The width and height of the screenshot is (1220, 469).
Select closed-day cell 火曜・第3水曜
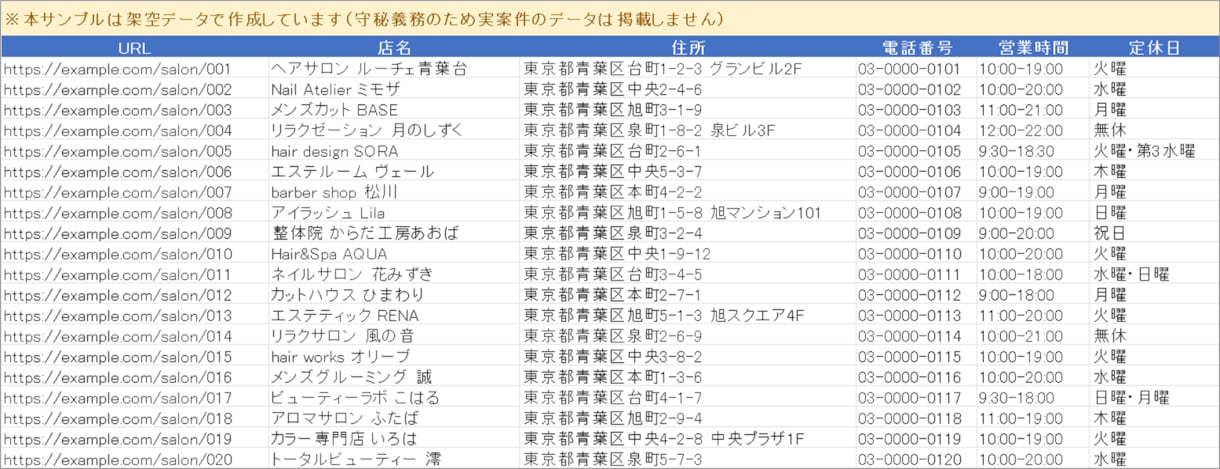click(1154, 151)
